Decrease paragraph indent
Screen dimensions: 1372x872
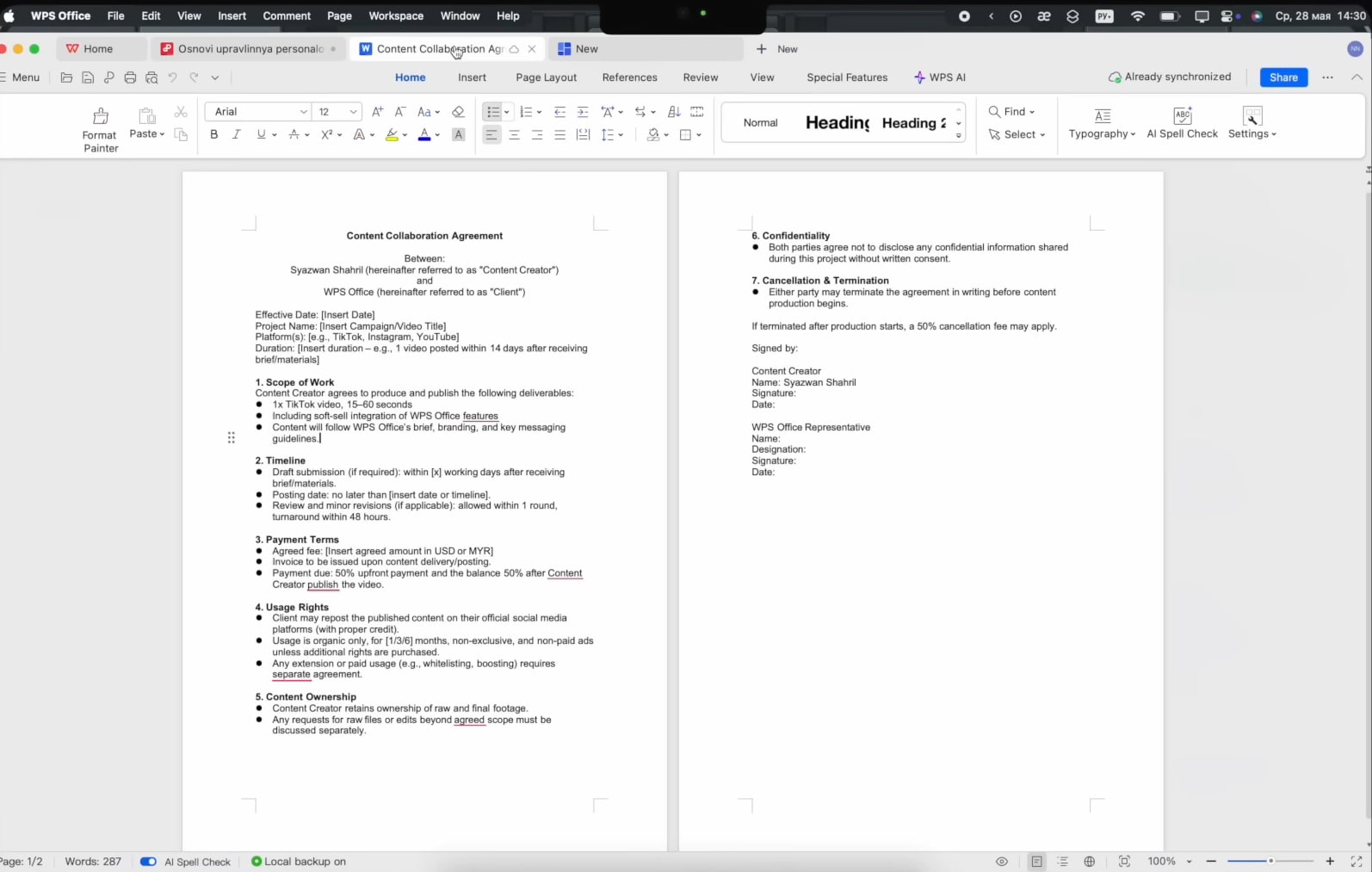(560, 112)
